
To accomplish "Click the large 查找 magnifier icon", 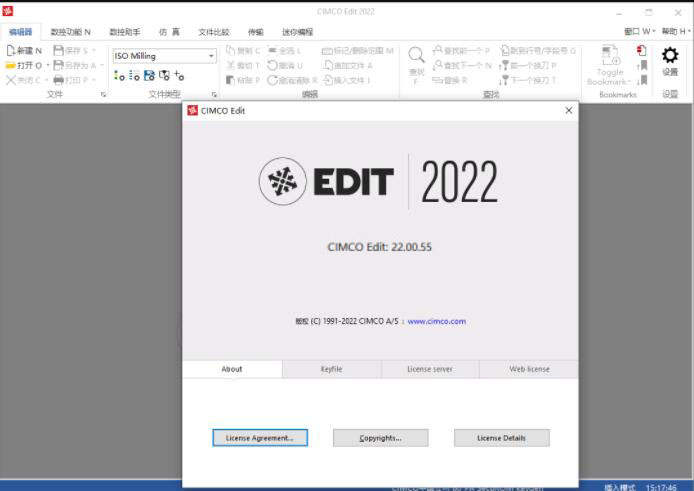I will point(416,55).
